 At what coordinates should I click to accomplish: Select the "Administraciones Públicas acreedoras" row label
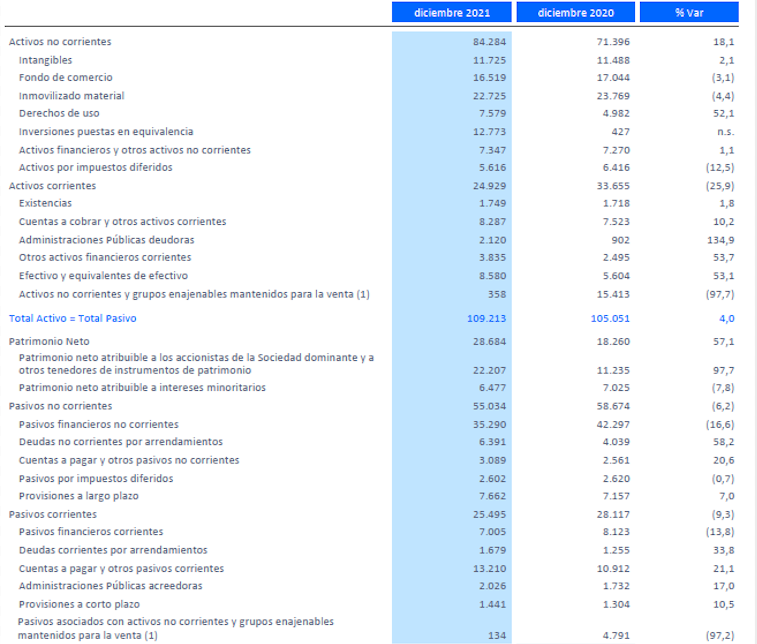[111, 586]
